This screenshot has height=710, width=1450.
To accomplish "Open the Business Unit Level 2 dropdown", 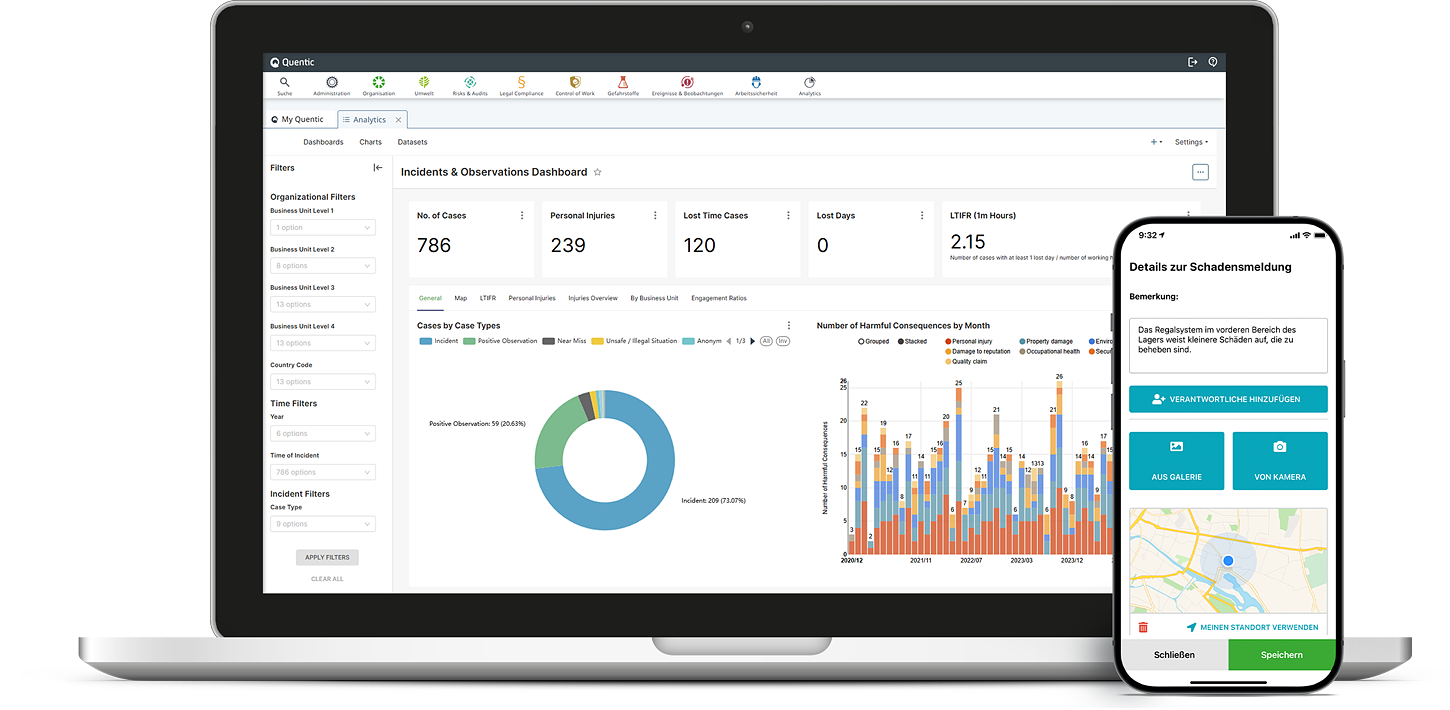I will [x=322, y=265].
